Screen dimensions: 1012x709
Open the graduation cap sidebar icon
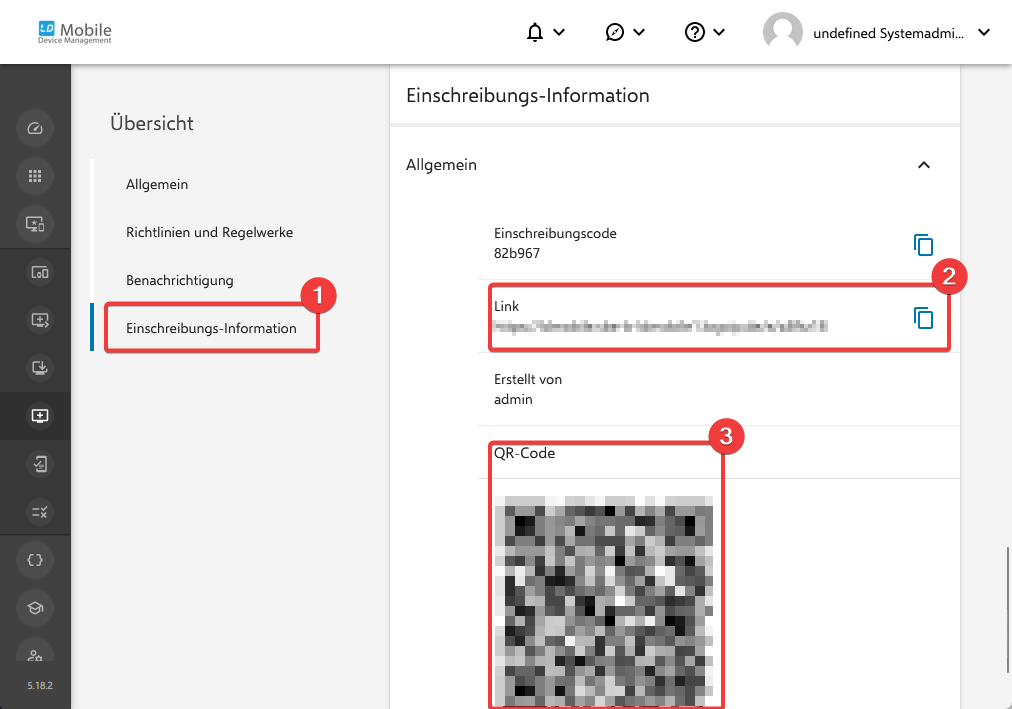[35, 608]
